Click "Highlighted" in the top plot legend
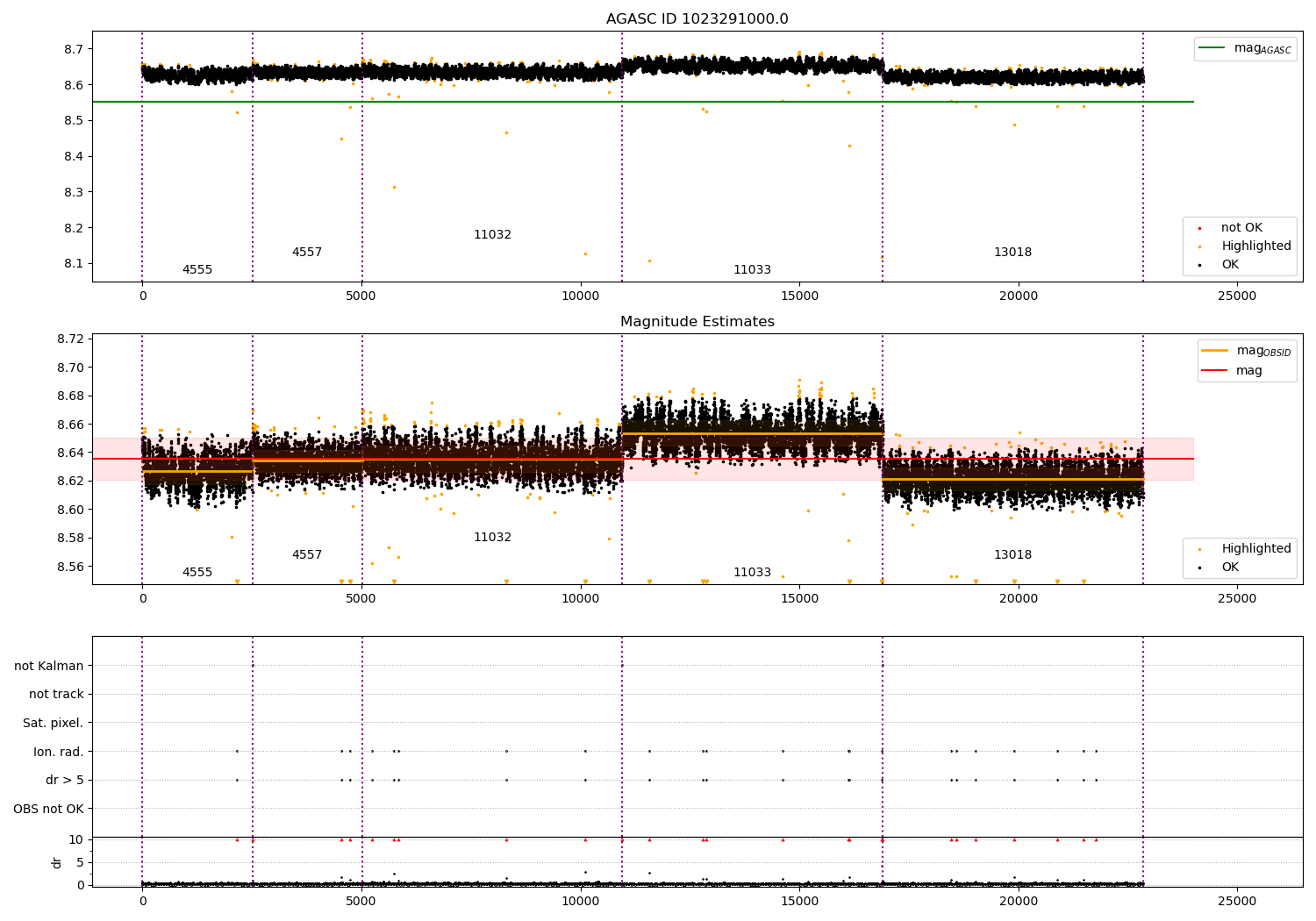 [x=1256, y=246]
